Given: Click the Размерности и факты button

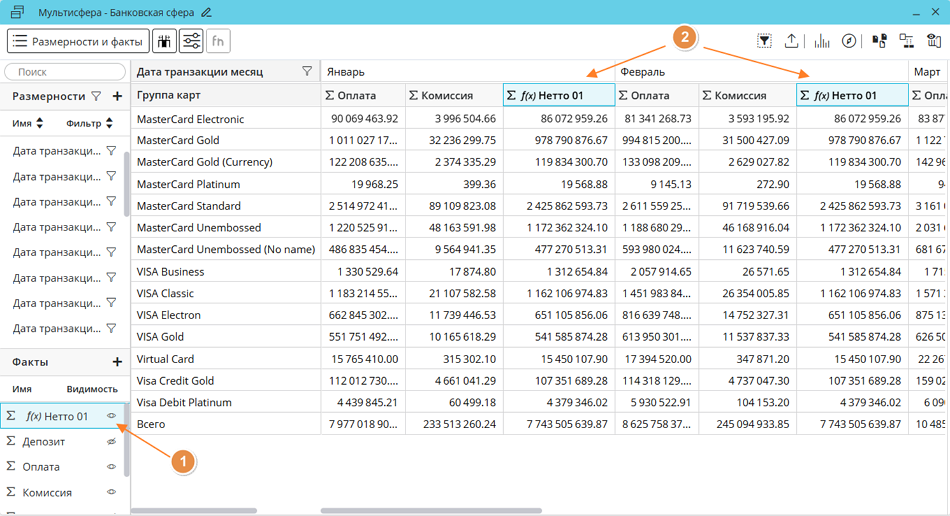Looking at the screenshot, I should click(x=78, y=41).
